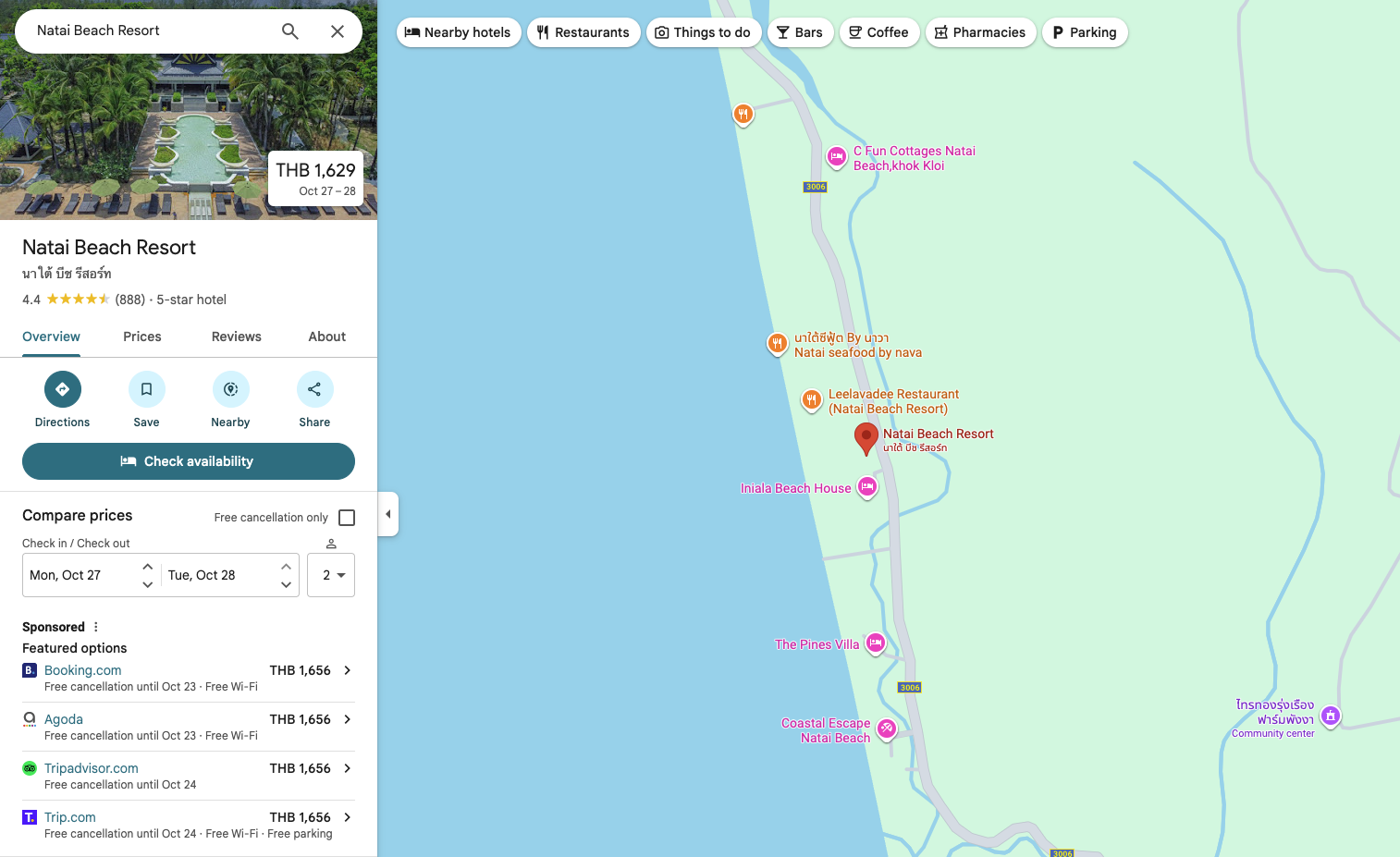Click the Share icon
1400x857 pixels.
point(315,389)
